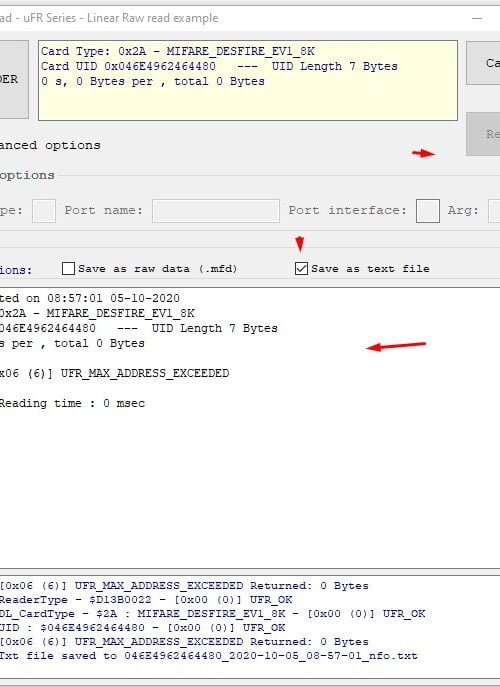The width and height of the screenshot is (500, 687).
Task: Click the button left of the card info box
Action: (x=14, y=79)
